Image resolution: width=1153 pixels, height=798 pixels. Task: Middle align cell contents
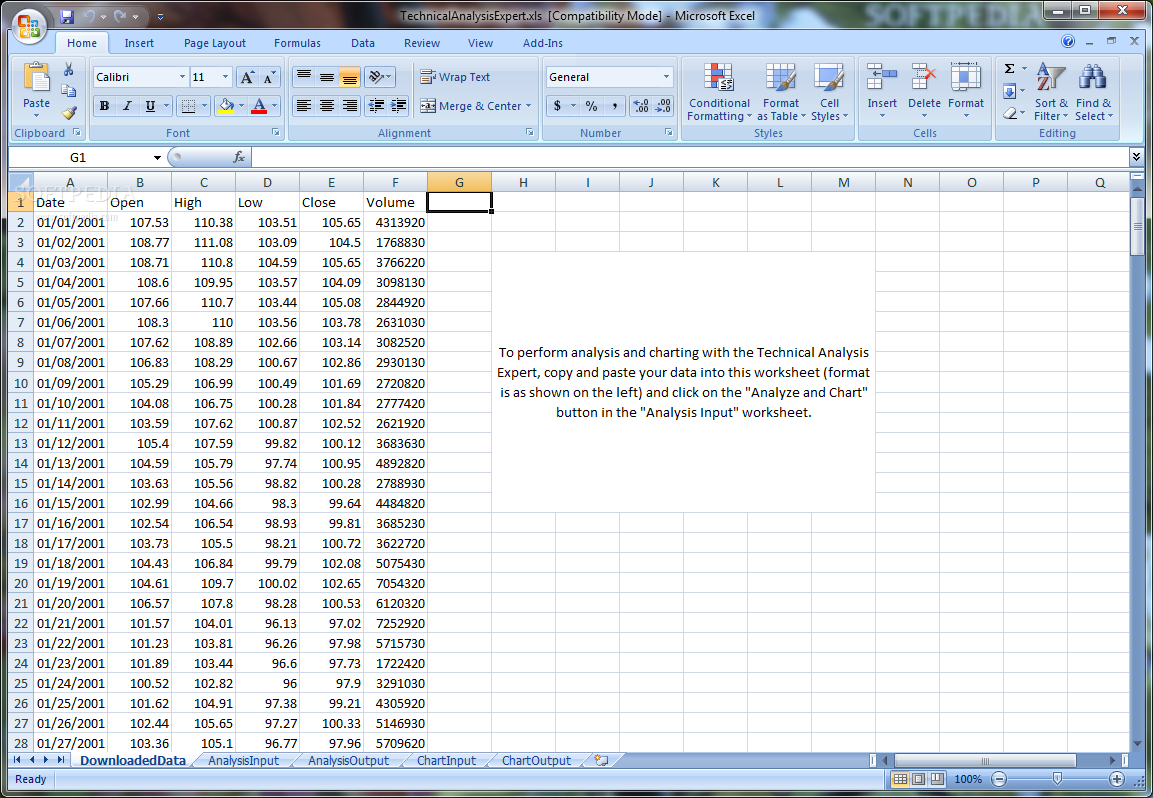[326, 76]
